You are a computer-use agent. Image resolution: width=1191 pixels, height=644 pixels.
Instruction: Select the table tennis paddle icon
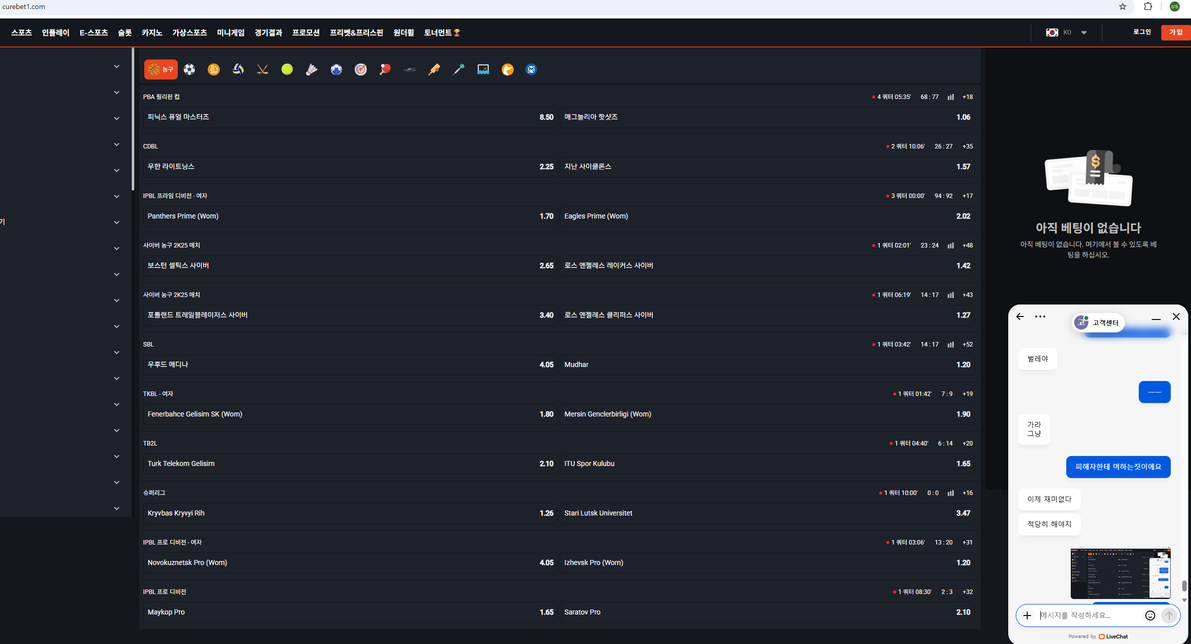click(385, 70)
